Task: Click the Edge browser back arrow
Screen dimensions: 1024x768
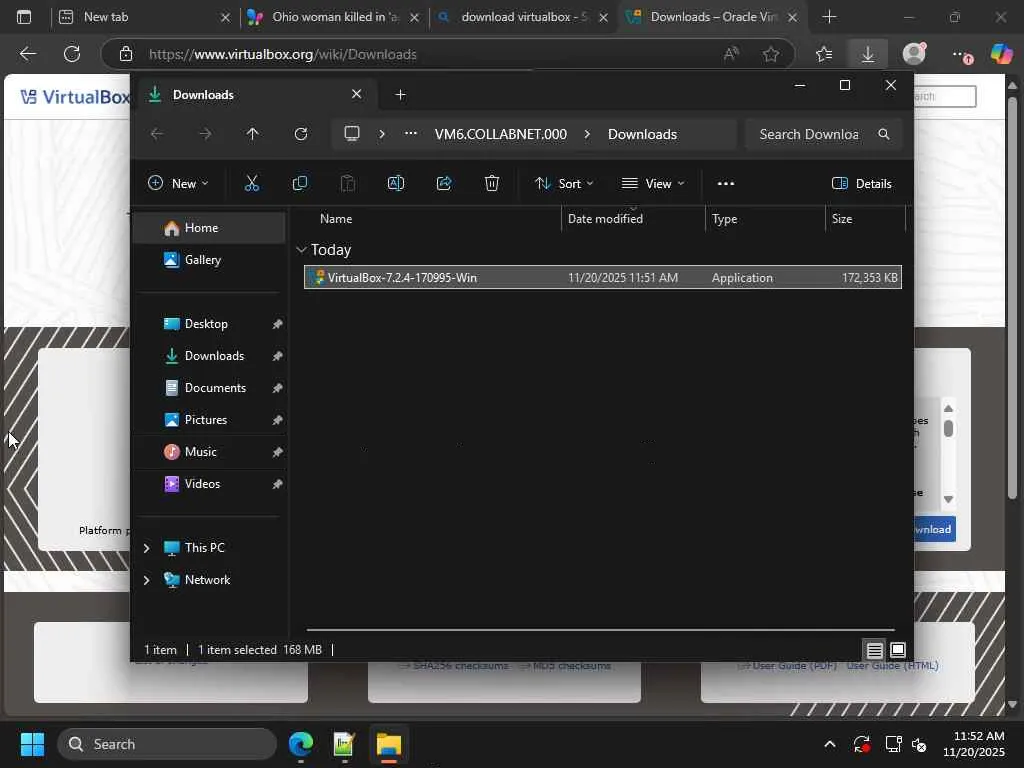Action: [27, 54]
